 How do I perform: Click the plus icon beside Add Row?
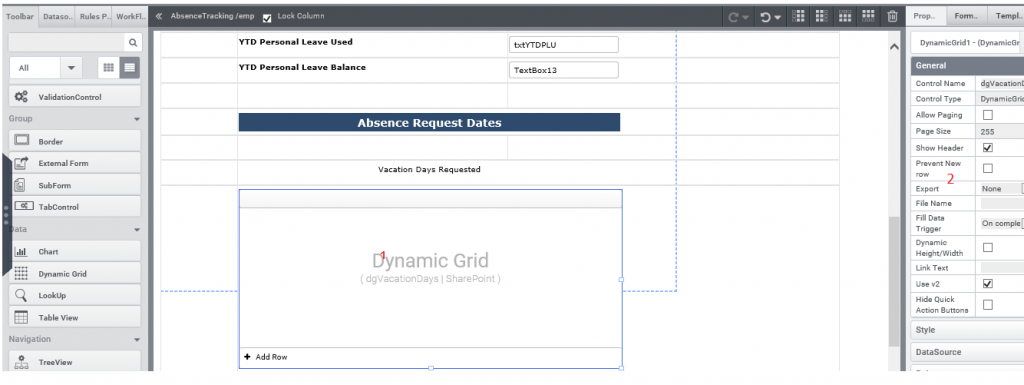click(x=248, y=357)
